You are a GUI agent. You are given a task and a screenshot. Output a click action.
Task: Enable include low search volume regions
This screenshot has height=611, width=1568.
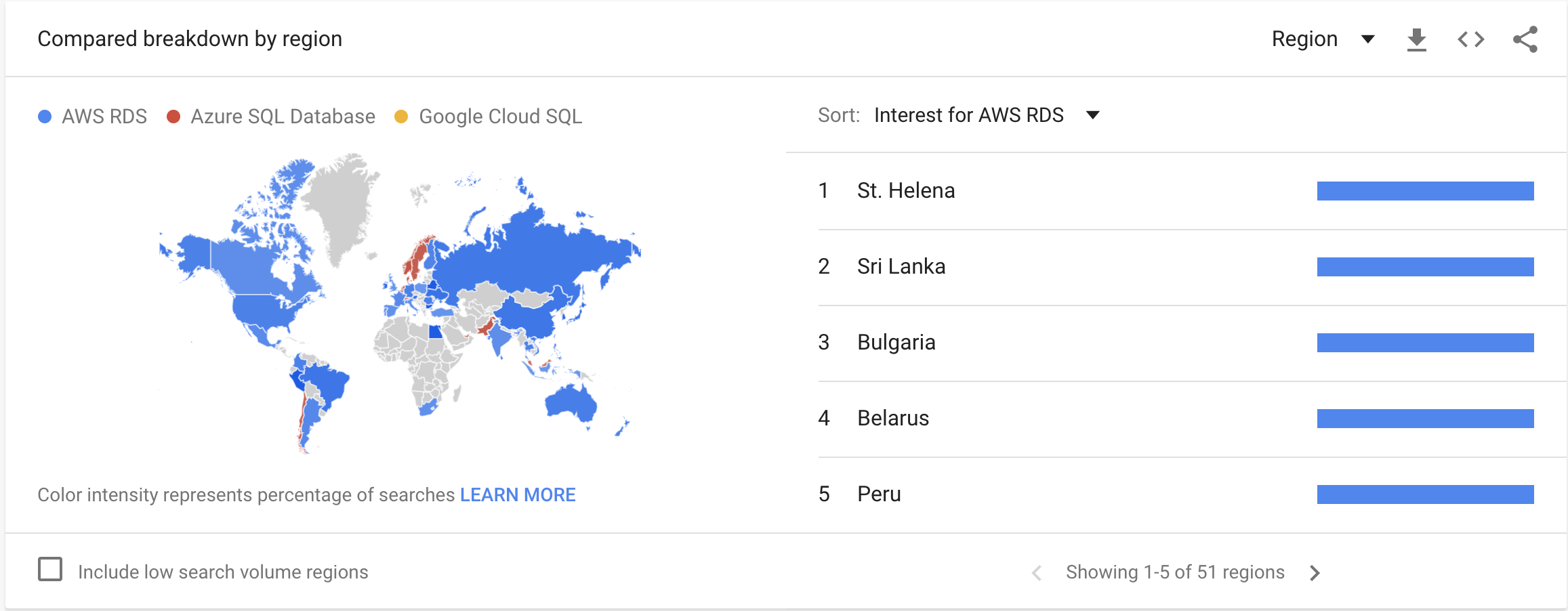tap(50, 570)
